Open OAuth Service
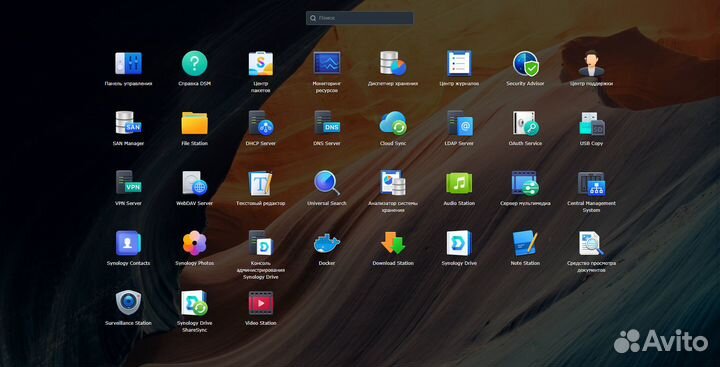The width and height of the screenshot is (720, 367). 525,123
